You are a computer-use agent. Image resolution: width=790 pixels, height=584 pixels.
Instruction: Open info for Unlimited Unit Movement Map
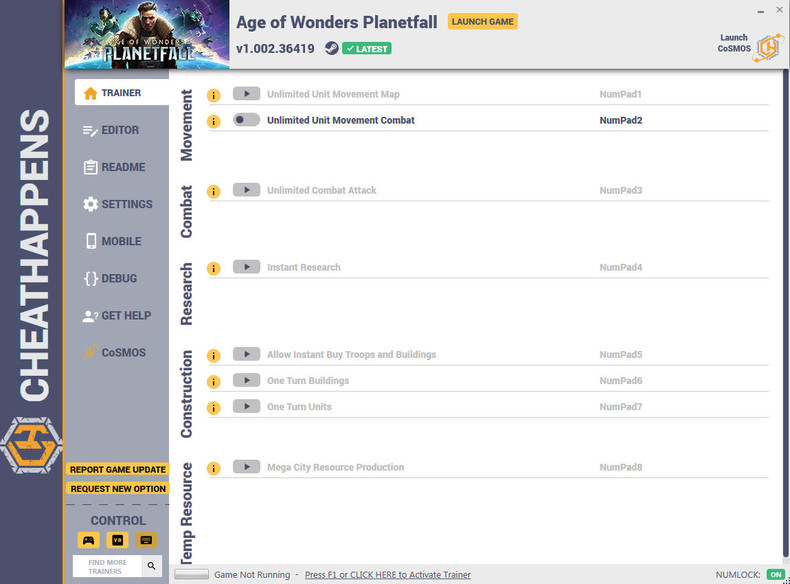tap(214, 95)
